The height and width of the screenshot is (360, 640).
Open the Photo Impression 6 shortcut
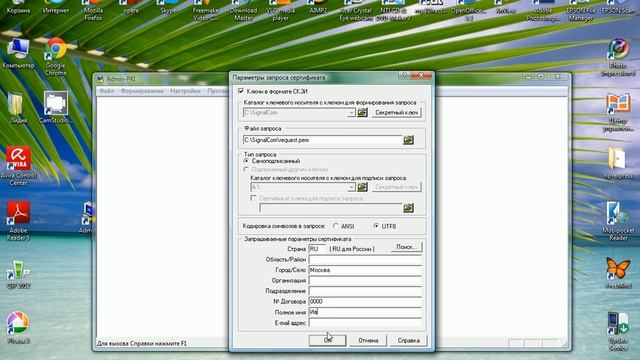point(618,57)
